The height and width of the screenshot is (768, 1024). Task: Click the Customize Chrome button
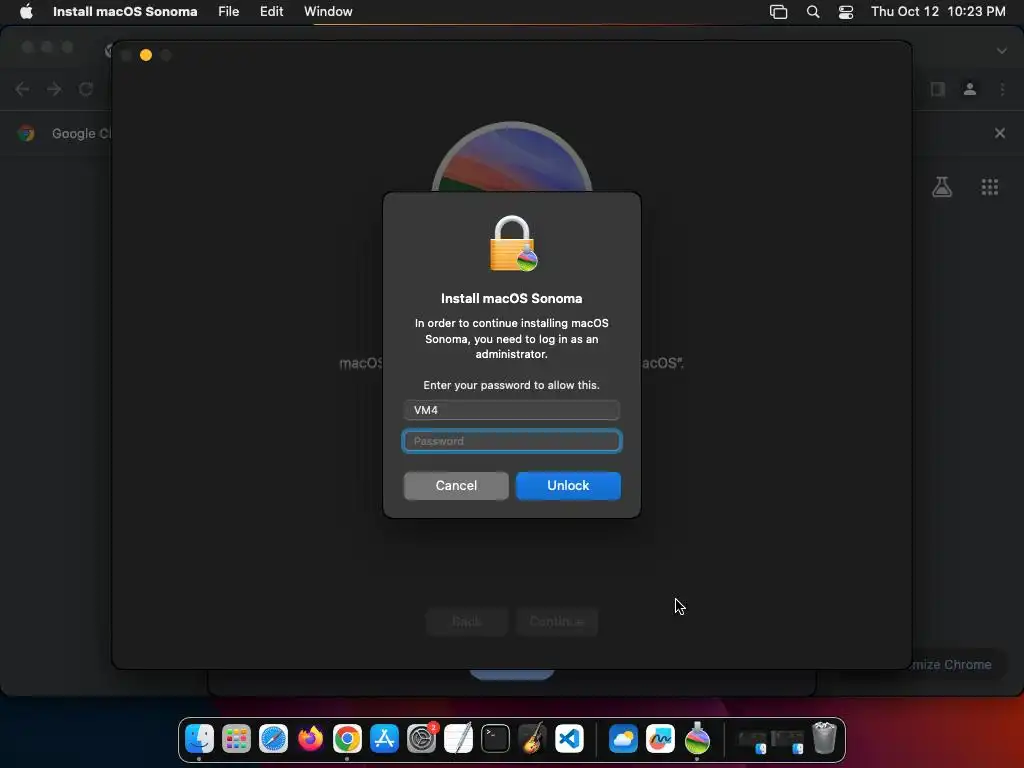coord(951,664)
